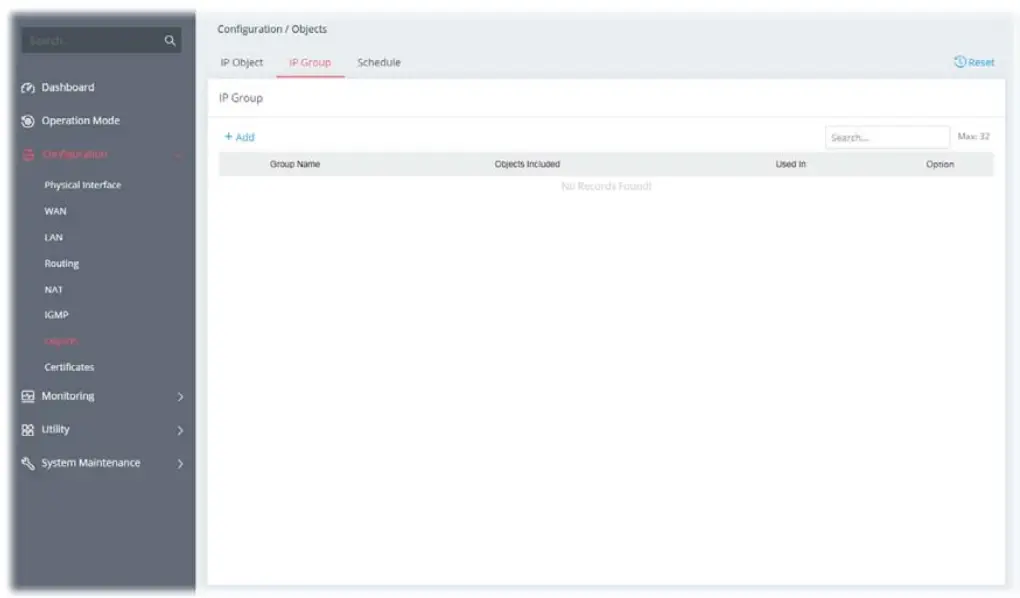Click Add to create an IP group
This screenshot has height=598, width=1020.
[x=245, y=137]
